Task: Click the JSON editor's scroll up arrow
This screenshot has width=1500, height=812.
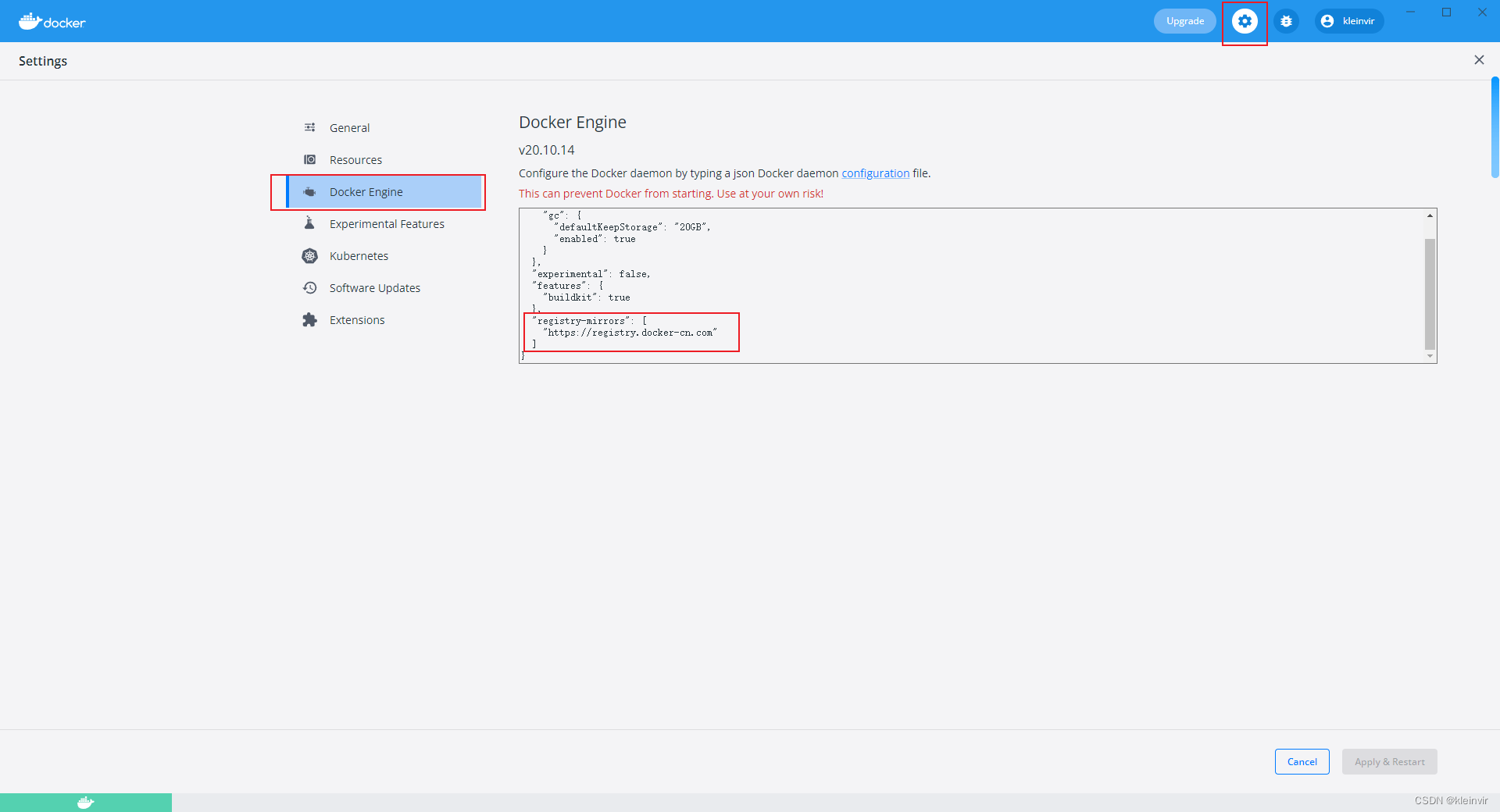Action: coord(1430,215)
